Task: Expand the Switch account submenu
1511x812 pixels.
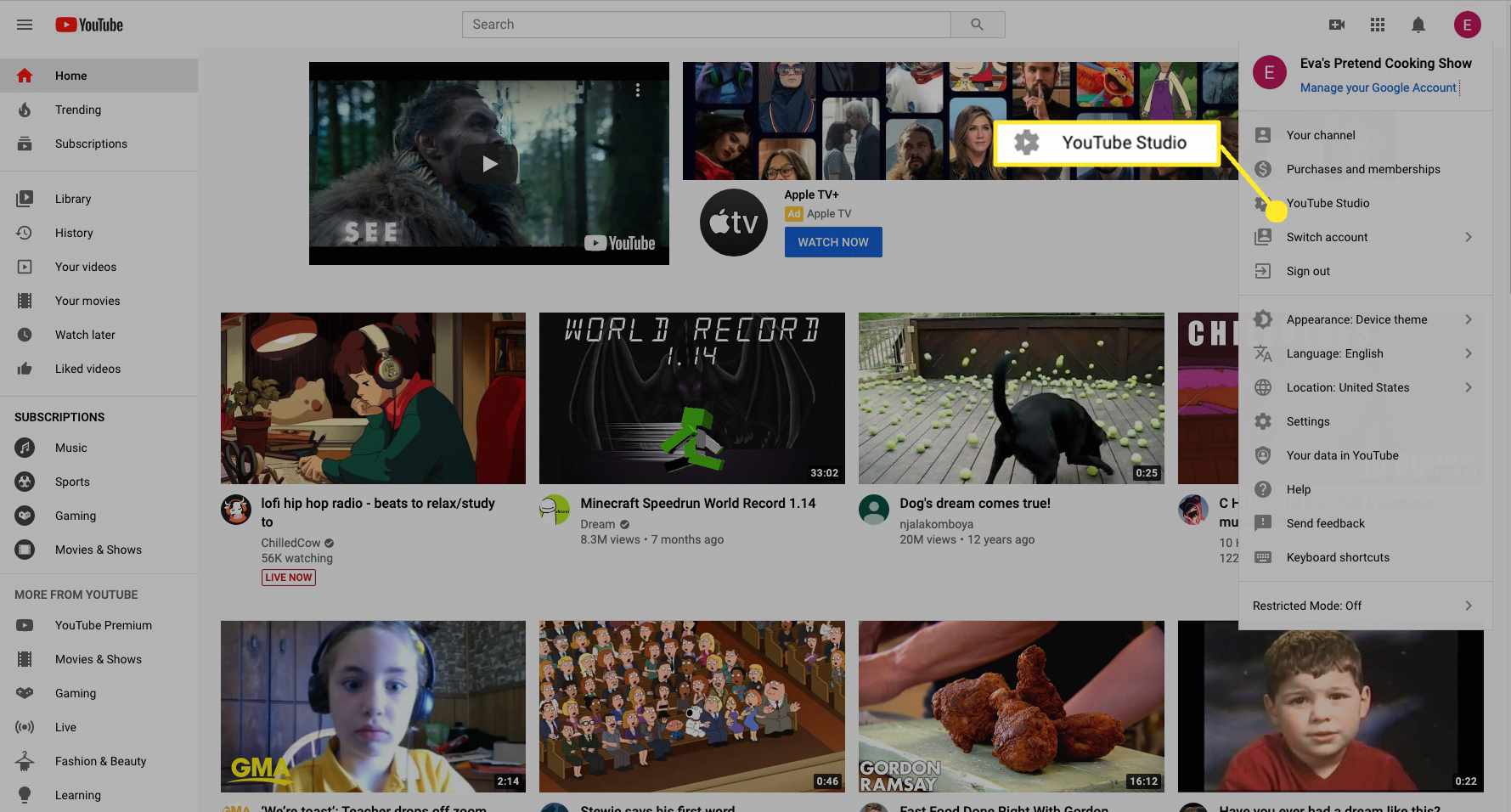Action: [x=1468, y=237]
